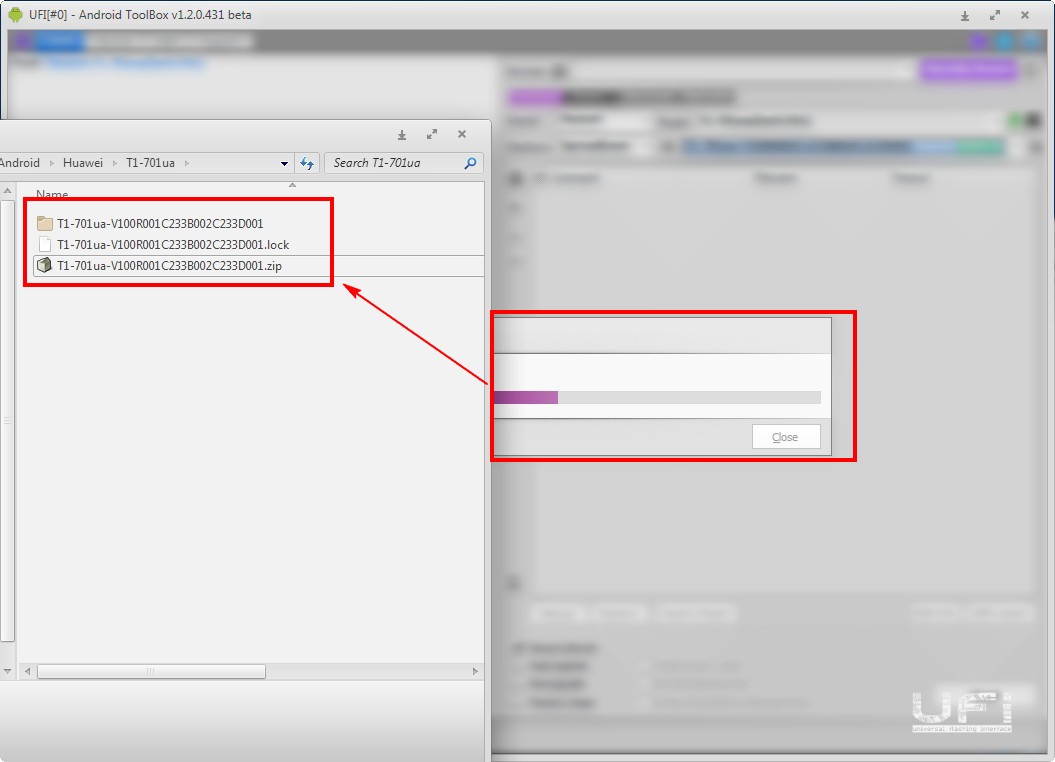Click the magnifier icon in Search T1-701ua box

pos(470,163)
